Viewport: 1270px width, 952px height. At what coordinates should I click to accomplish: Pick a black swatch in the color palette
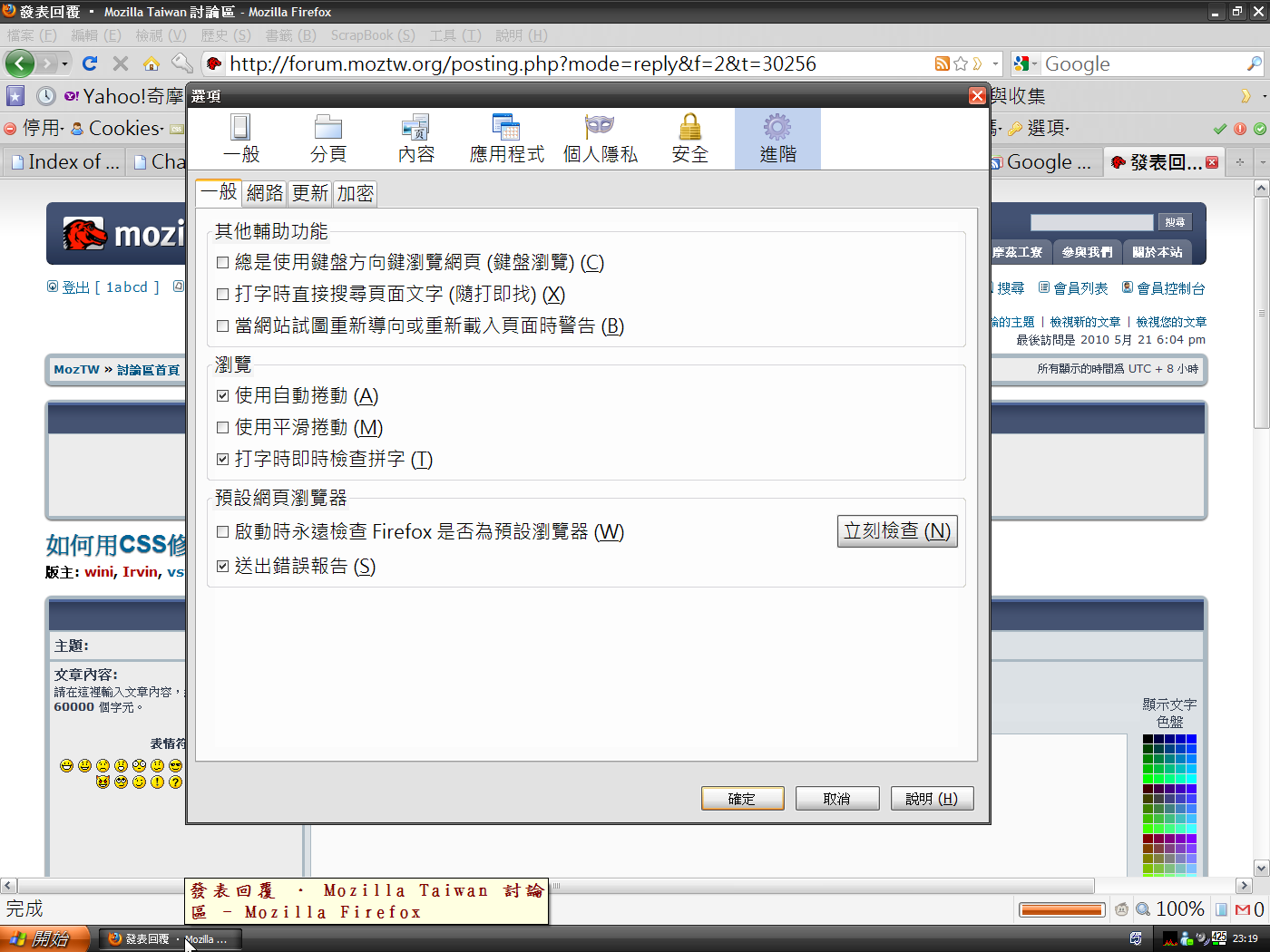click(1148, 739)
